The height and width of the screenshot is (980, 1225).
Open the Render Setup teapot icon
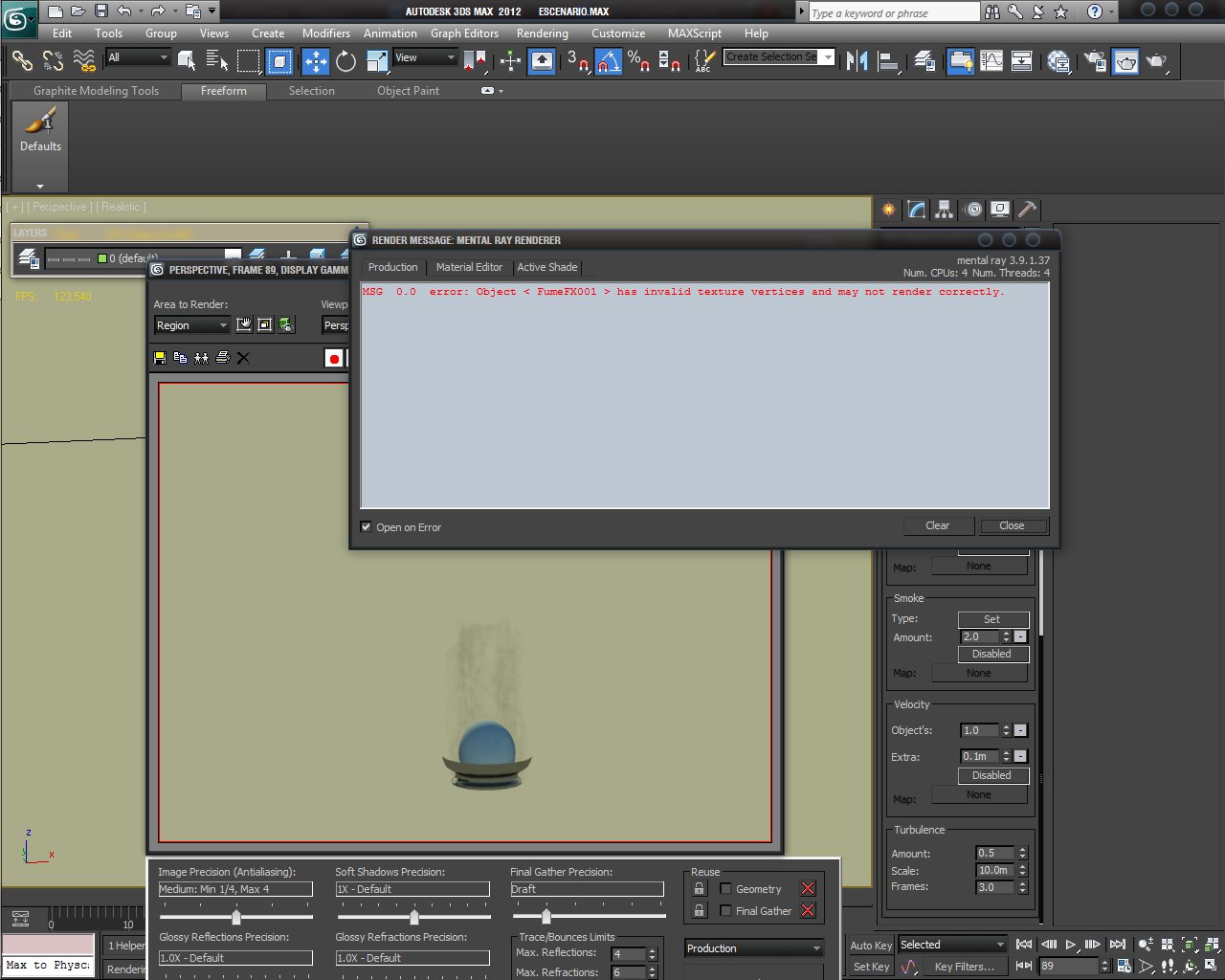coord(1095,61)
